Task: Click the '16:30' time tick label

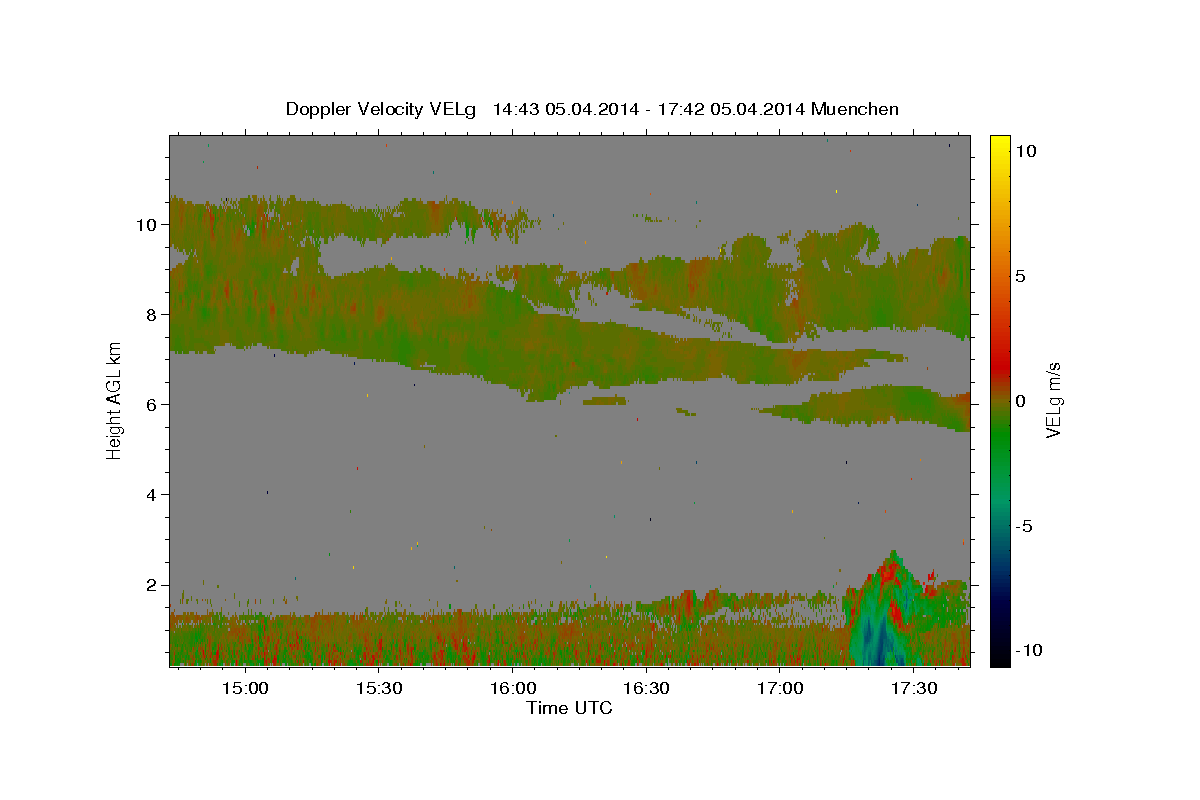Action: (x=646, y=688)
